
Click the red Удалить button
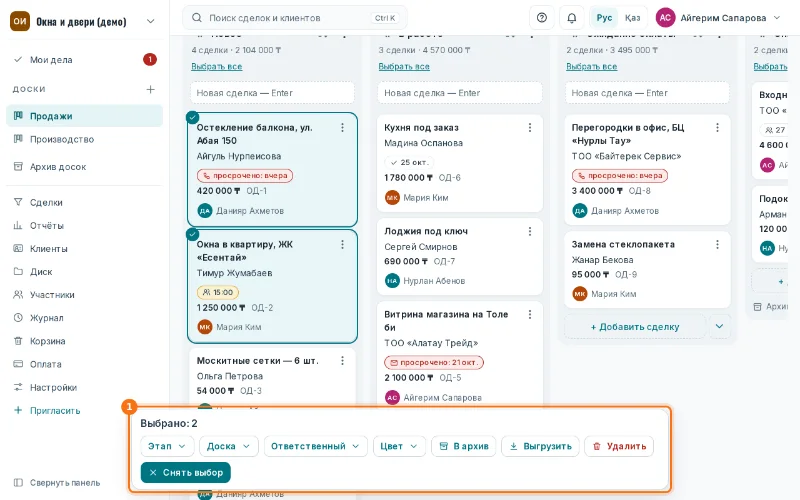tap(619, 446)
